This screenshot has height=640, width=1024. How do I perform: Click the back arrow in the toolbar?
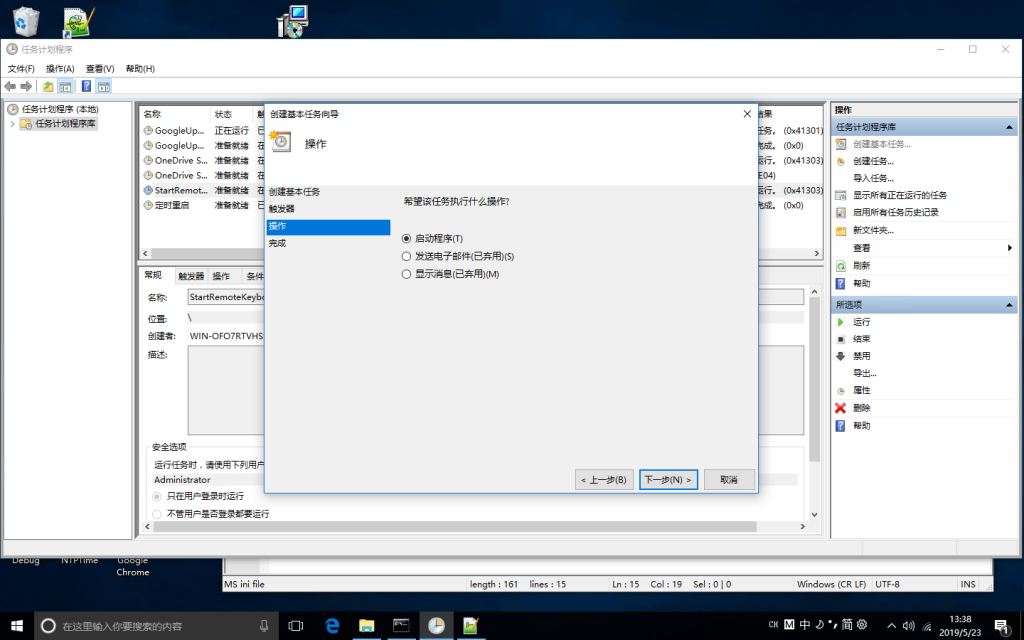click(x=10, y=87)
